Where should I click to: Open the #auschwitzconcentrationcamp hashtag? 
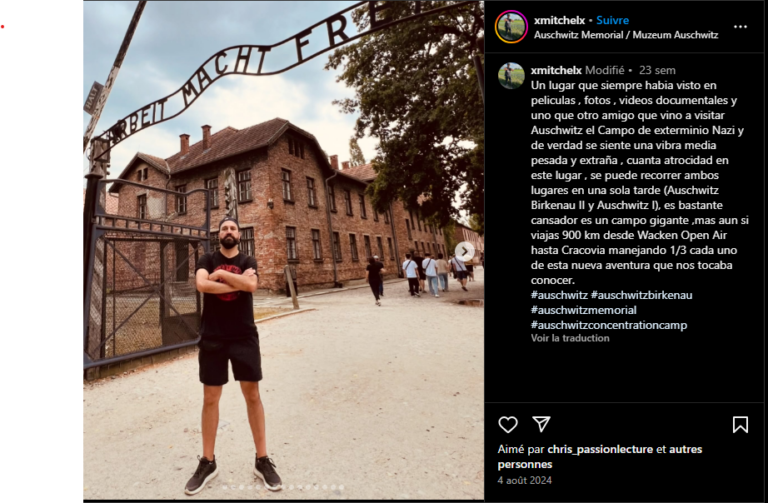(x=609, y=325)
